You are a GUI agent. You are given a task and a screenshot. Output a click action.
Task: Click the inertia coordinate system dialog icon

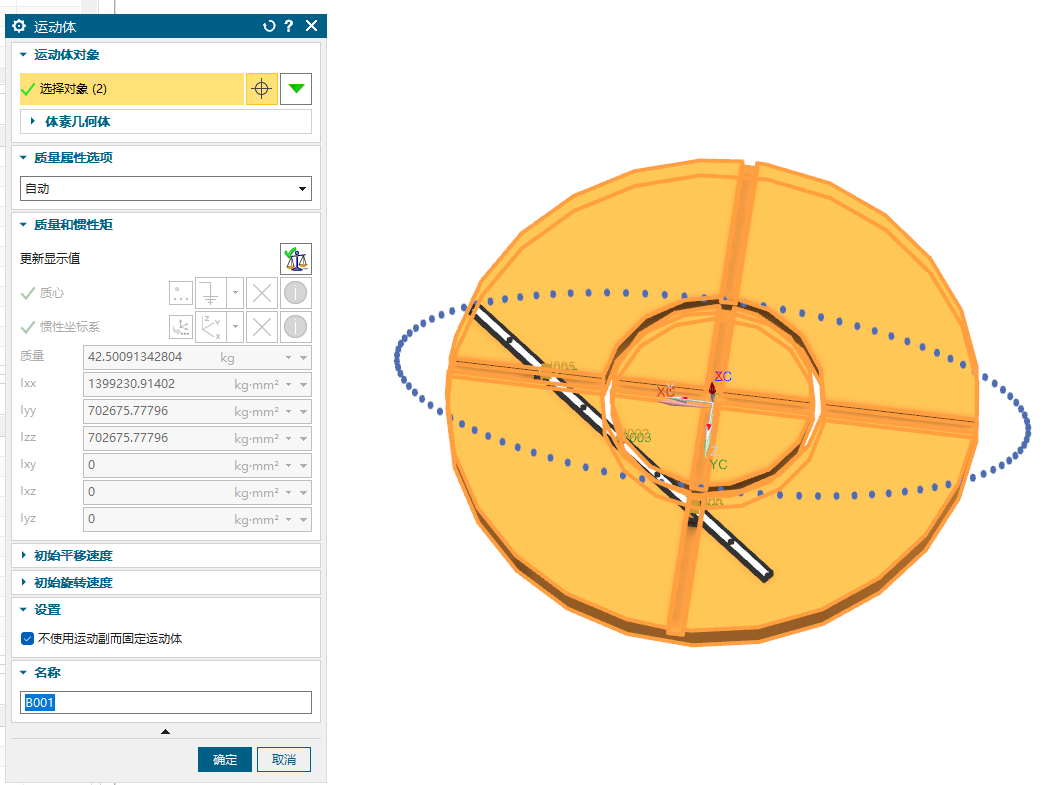click(181, 326)
